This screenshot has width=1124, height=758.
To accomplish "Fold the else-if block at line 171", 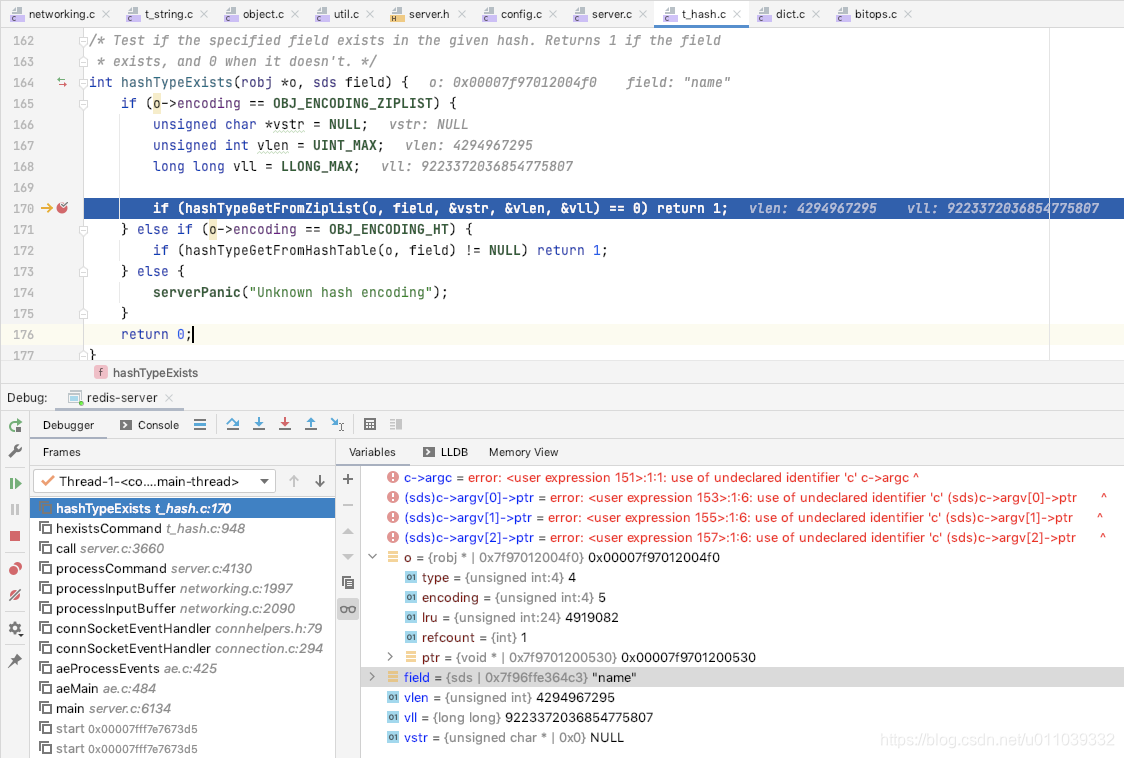I will [x=83, y=229].
